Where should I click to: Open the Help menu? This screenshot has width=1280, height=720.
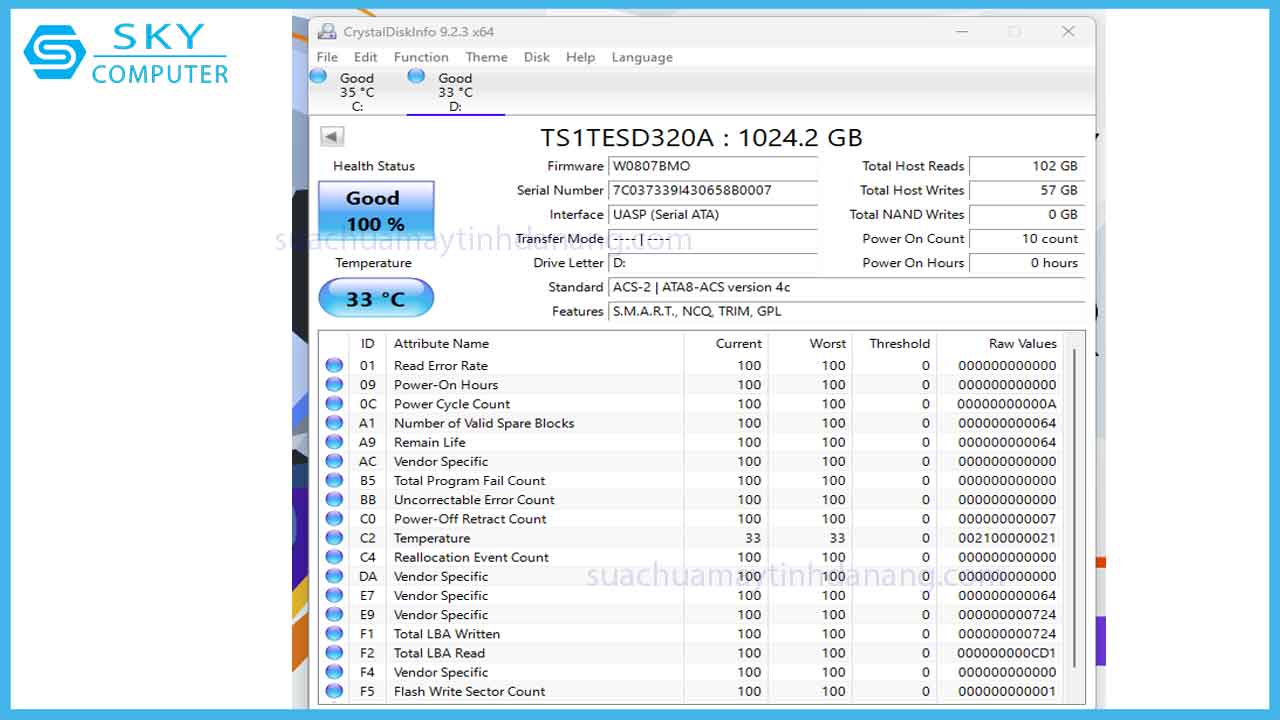tap(581, 57)
